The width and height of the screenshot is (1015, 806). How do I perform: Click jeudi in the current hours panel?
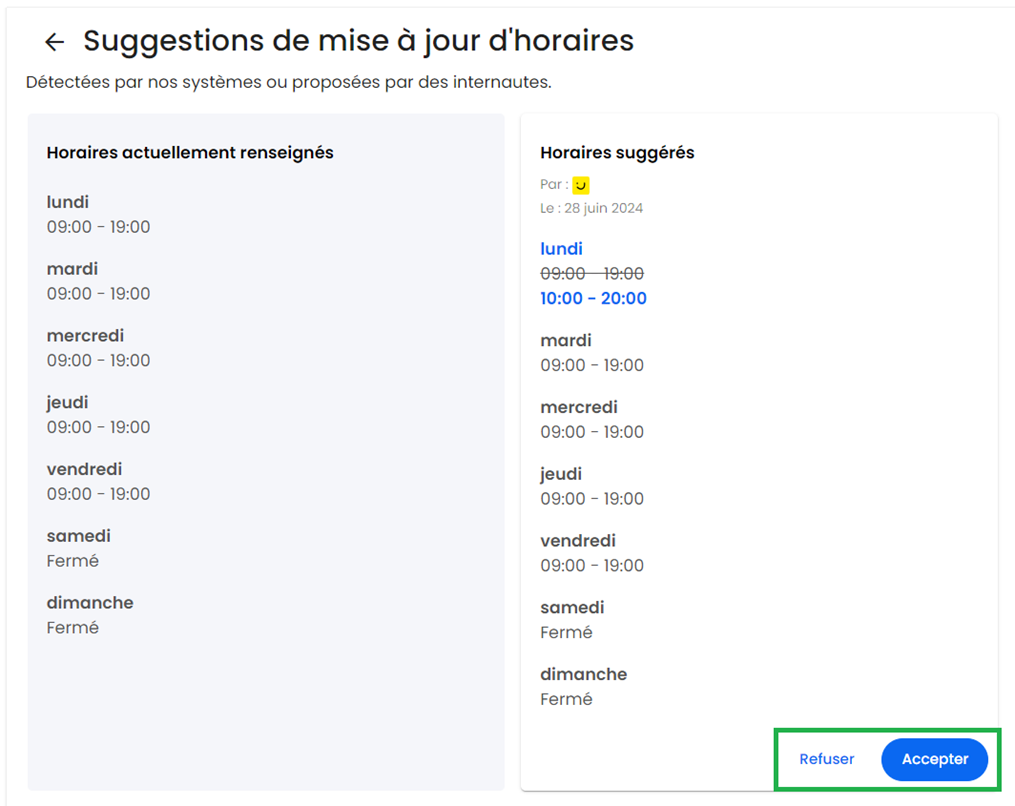click(x=67, y=403)
